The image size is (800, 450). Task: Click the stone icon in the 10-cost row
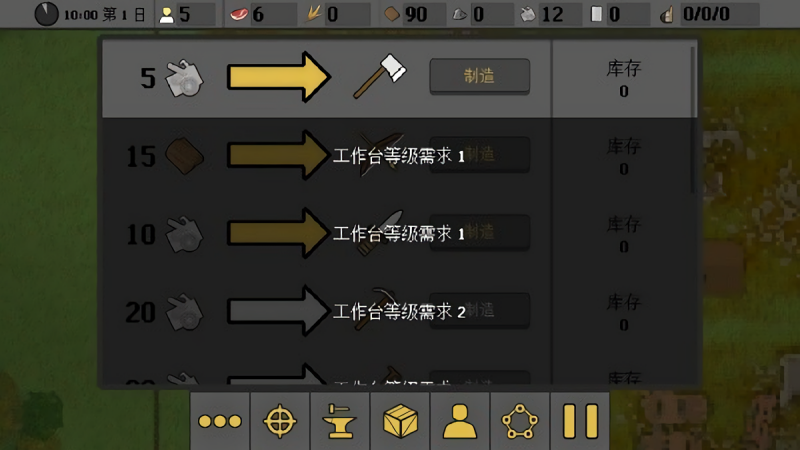click(x=184, y=234)
